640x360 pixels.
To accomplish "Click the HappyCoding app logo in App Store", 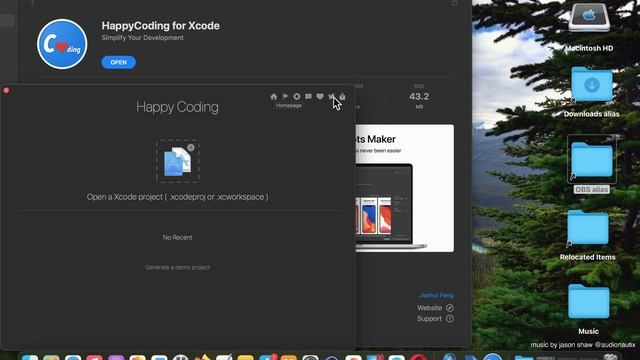I will [62, 44].
